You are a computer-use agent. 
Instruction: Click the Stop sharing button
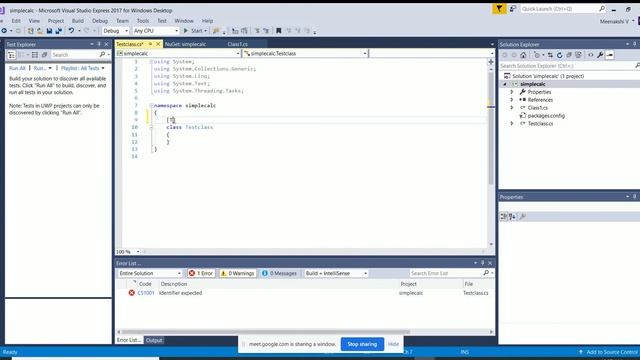click(362, 344)
